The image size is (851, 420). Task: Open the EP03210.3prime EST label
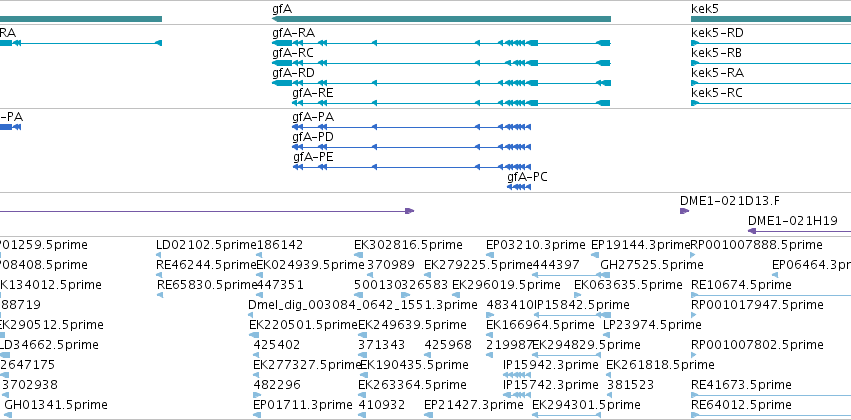[x=536, y=245]
